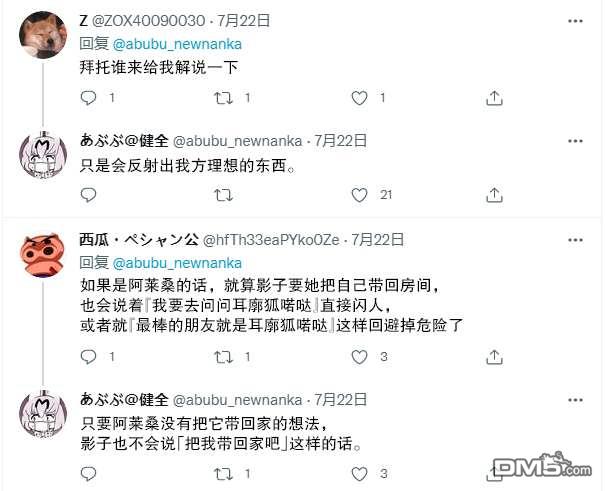The width and height of the screenshot is (605, 491).
Task: Reply to 西瓜's tweet via comment icon
Action: (x=88, y=357)
